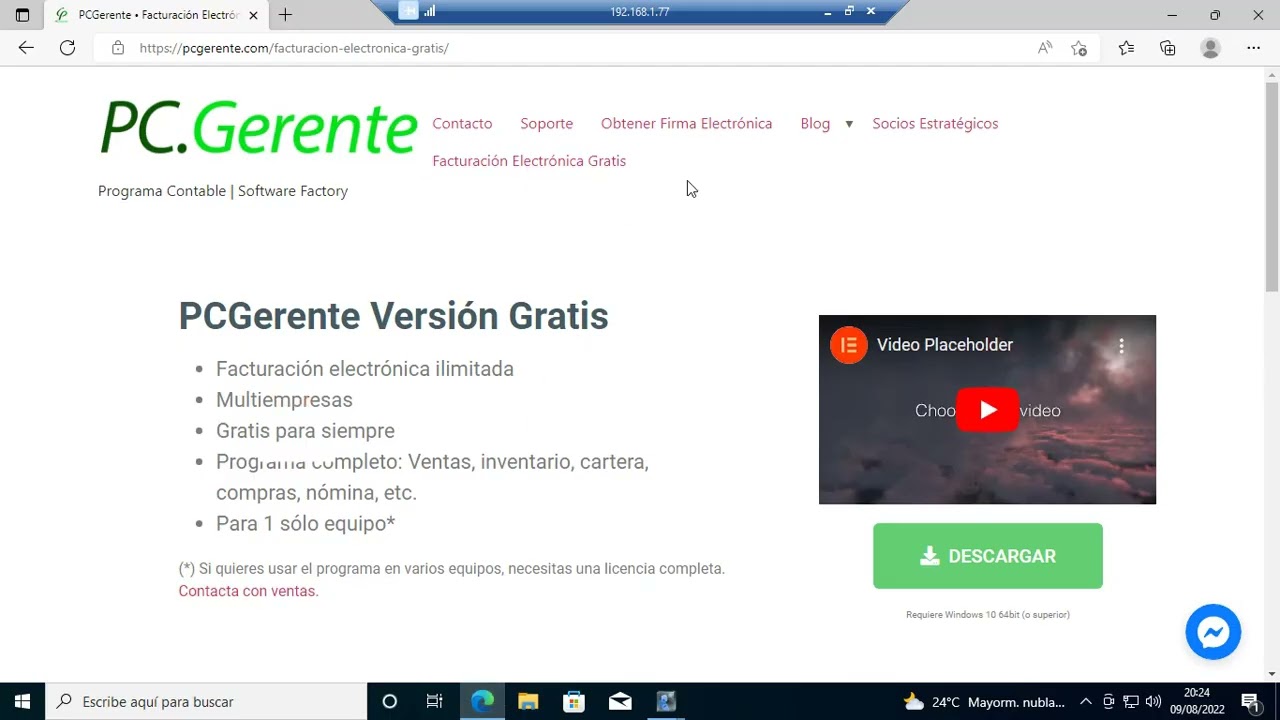Click the PCGerente Versión Gratis heading
This screenshot has height=720, width=1280.
(x=393, y=316)
